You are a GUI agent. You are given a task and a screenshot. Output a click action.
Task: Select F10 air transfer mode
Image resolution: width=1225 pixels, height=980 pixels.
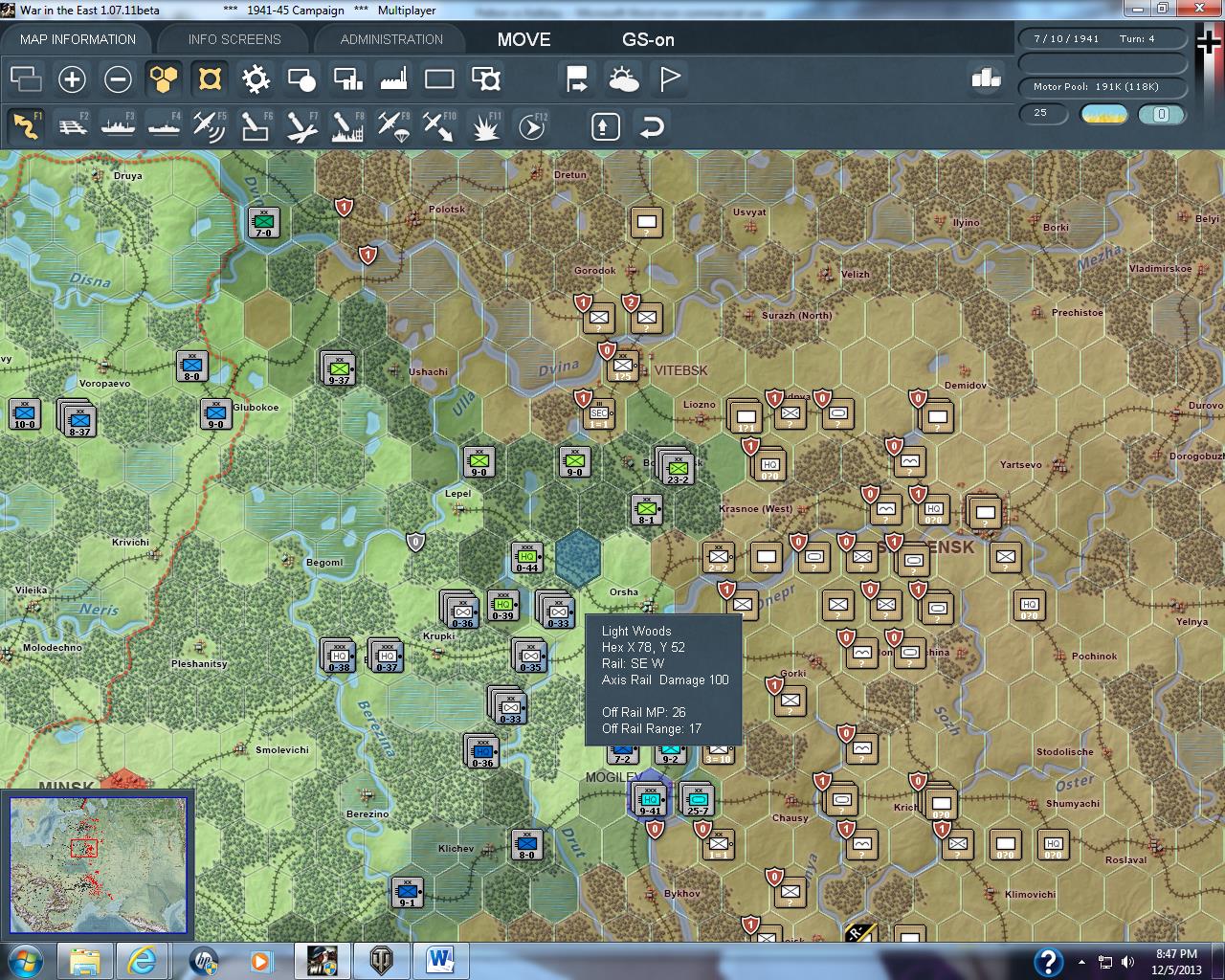439,126
